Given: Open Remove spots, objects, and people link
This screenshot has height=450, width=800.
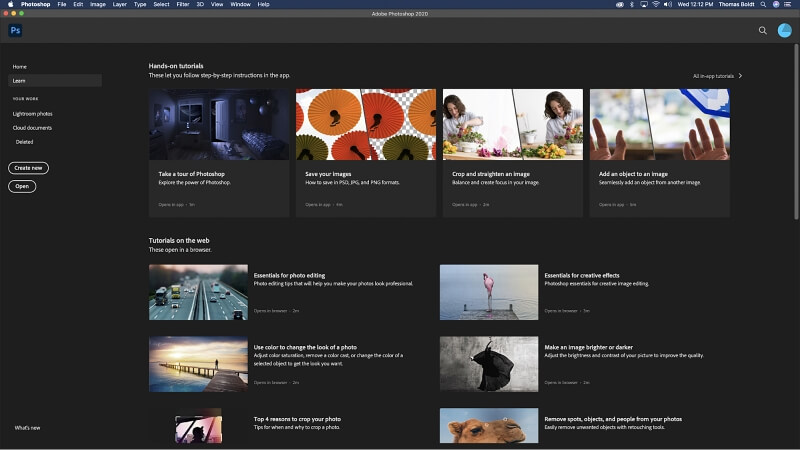Looking at the screenshot, I should (613, 419).
